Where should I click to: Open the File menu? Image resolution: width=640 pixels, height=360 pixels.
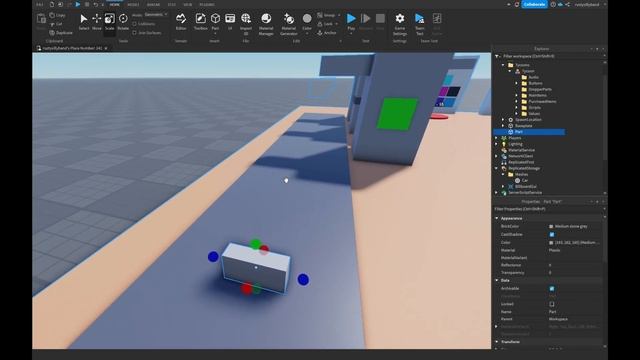(40, 4)
